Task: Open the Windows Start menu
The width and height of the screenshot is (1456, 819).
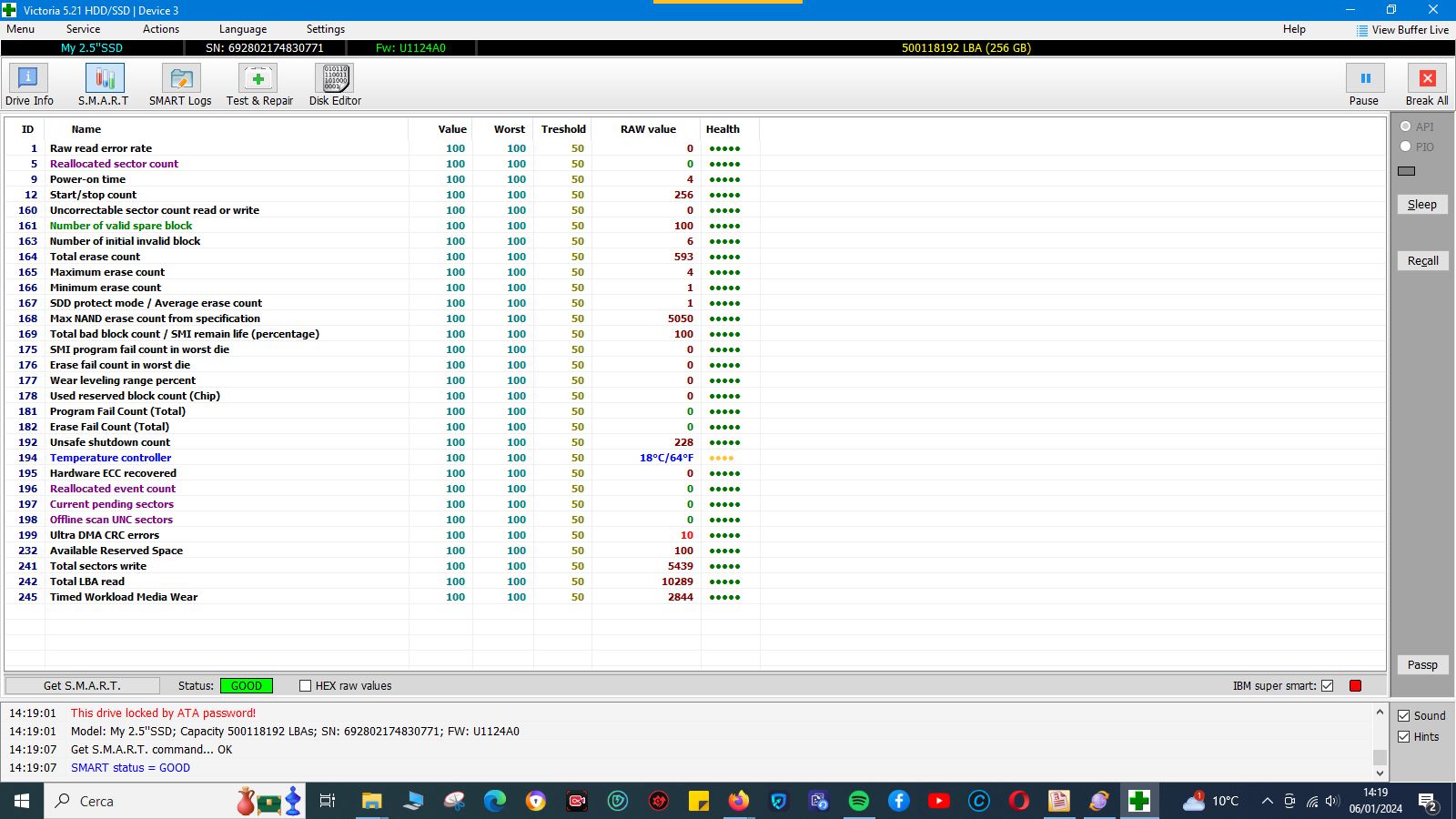Action: (22, 801)
